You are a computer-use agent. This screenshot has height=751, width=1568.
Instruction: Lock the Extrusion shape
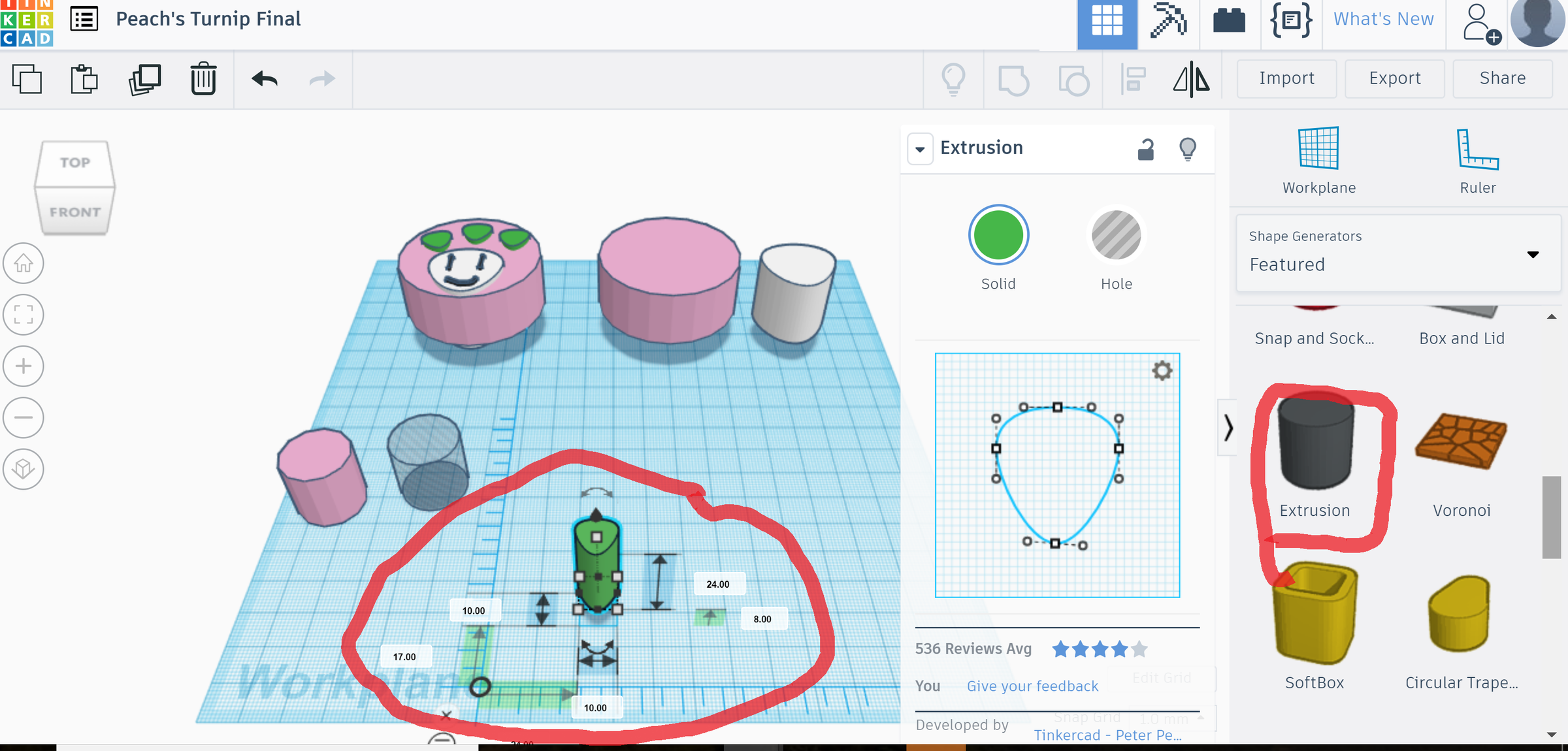[x=1145, y=148]
